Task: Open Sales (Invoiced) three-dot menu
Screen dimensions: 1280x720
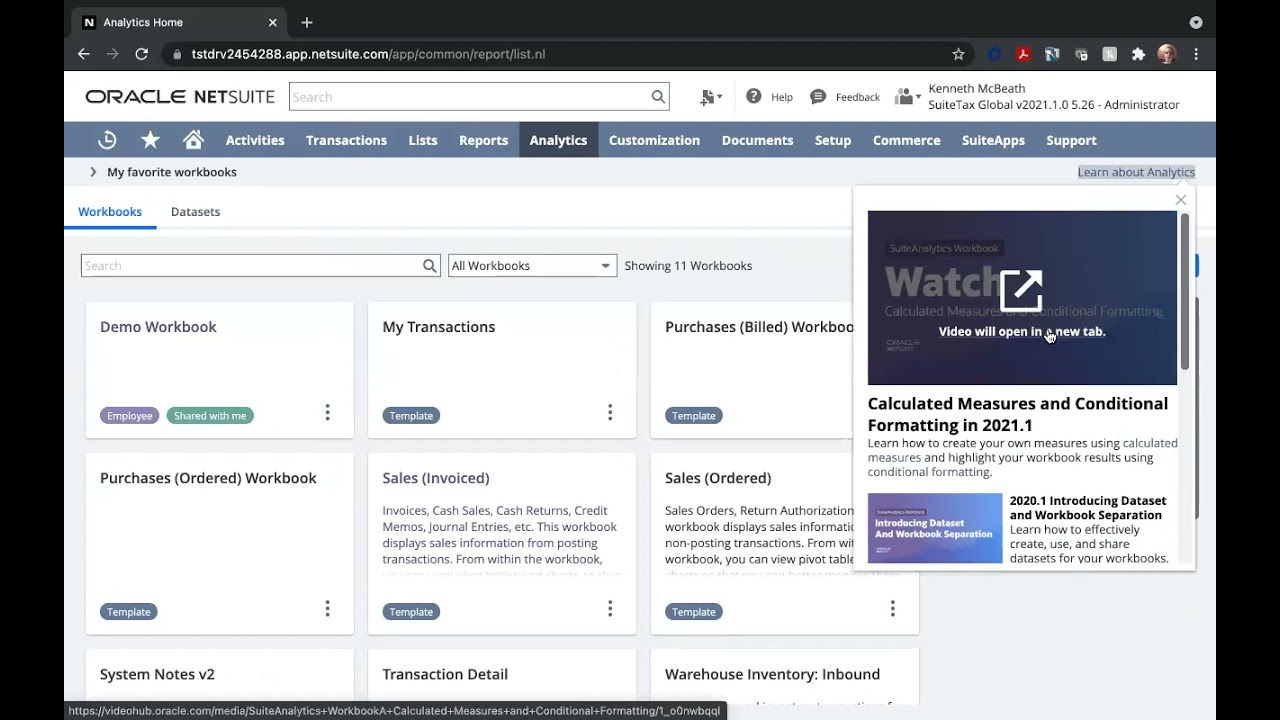Action: [610, 608]
